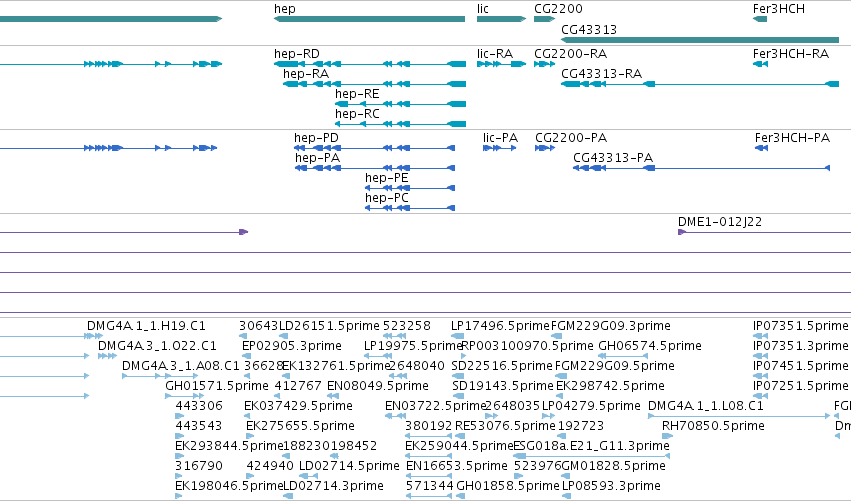
Task: Click the LP17496.5prime EST label
Action: (x=500, y=326)
